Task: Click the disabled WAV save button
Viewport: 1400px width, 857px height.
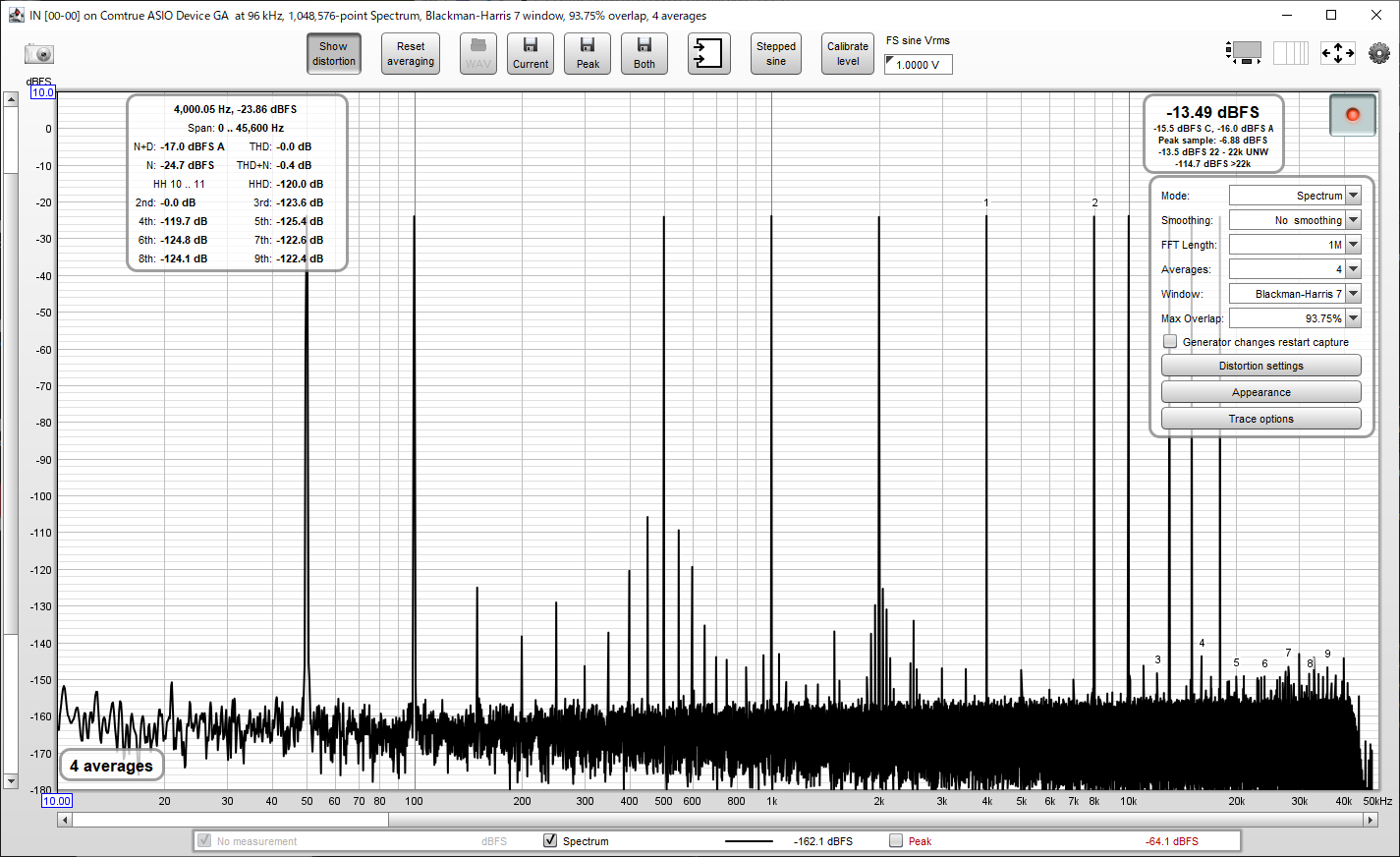Action: coord(478,53)
